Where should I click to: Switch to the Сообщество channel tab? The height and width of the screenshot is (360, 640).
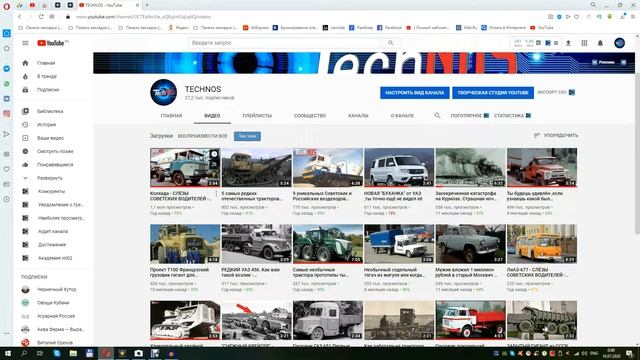(x=310, y=116)
